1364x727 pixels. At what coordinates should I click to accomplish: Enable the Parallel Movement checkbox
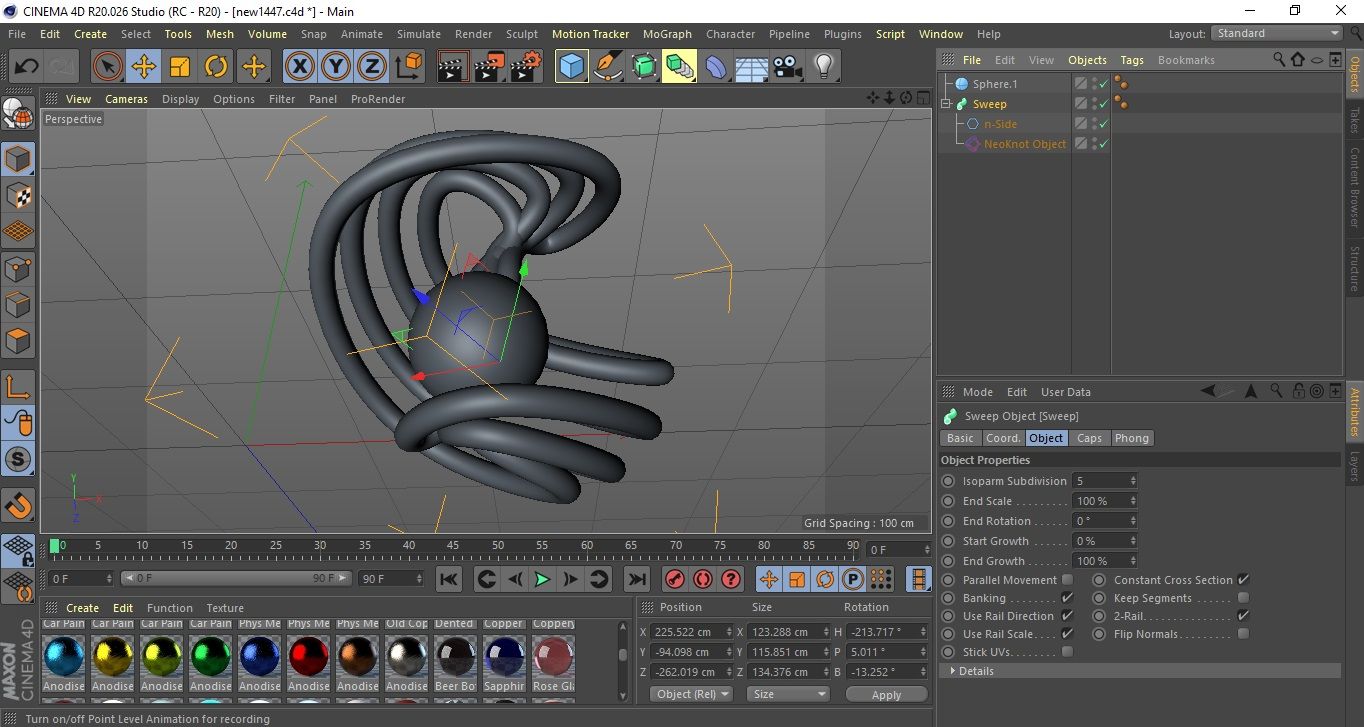tap(1067, 580)
